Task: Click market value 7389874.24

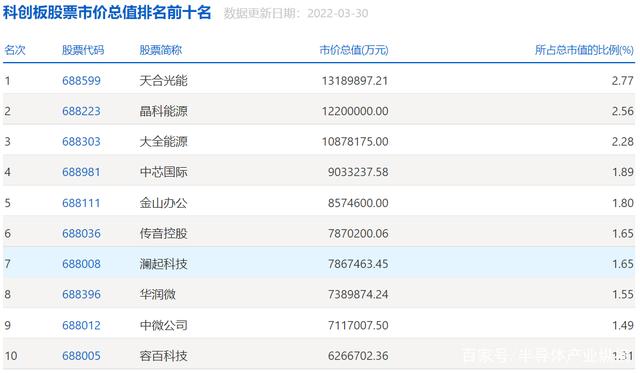Action: point(358,294)
